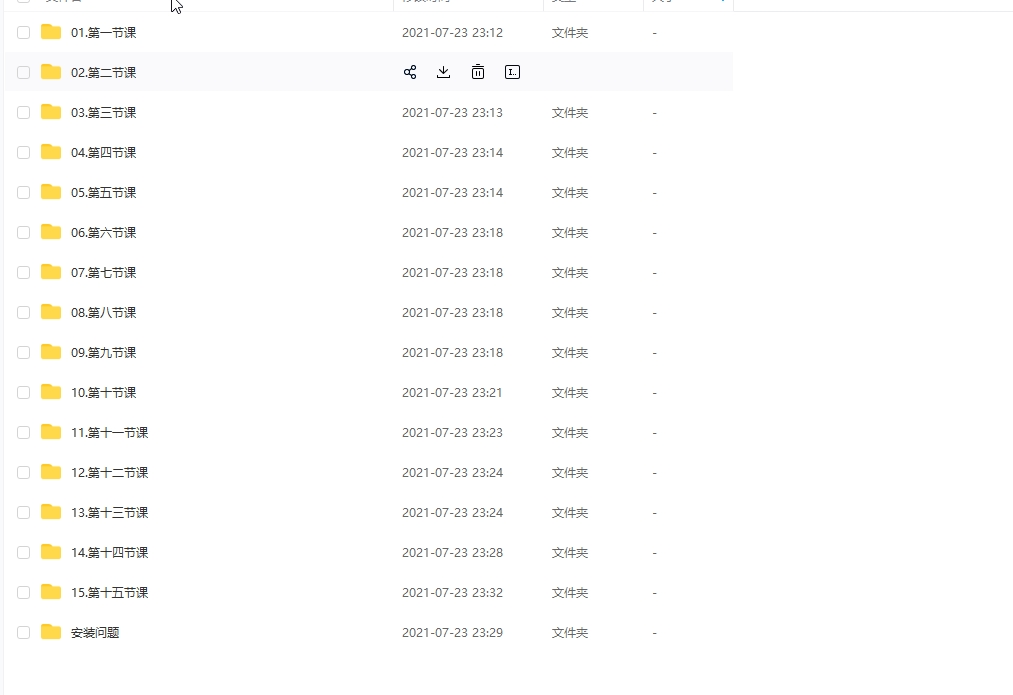Click the folder icon of 05.第五节课

pyautogui.click(x=51, y=192)
